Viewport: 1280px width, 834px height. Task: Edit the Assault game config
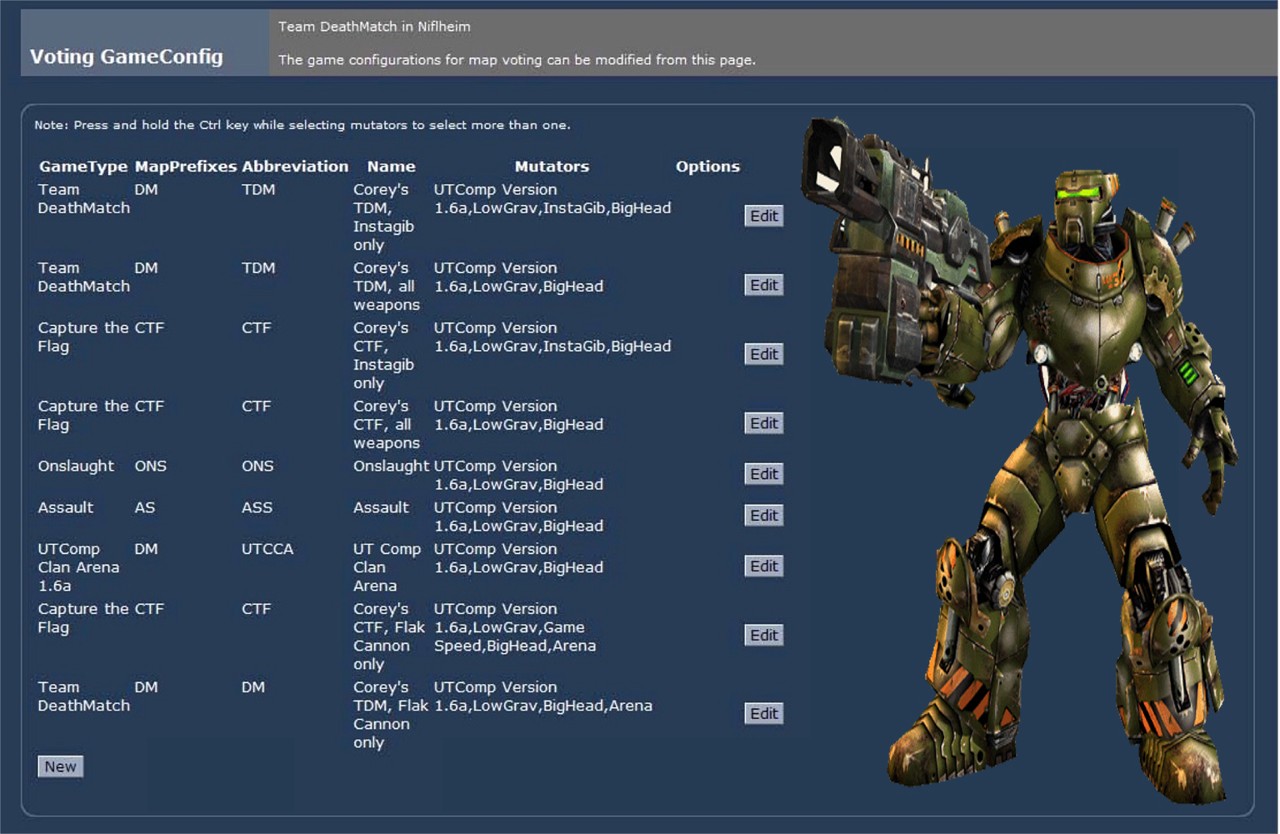click(764, 515)
